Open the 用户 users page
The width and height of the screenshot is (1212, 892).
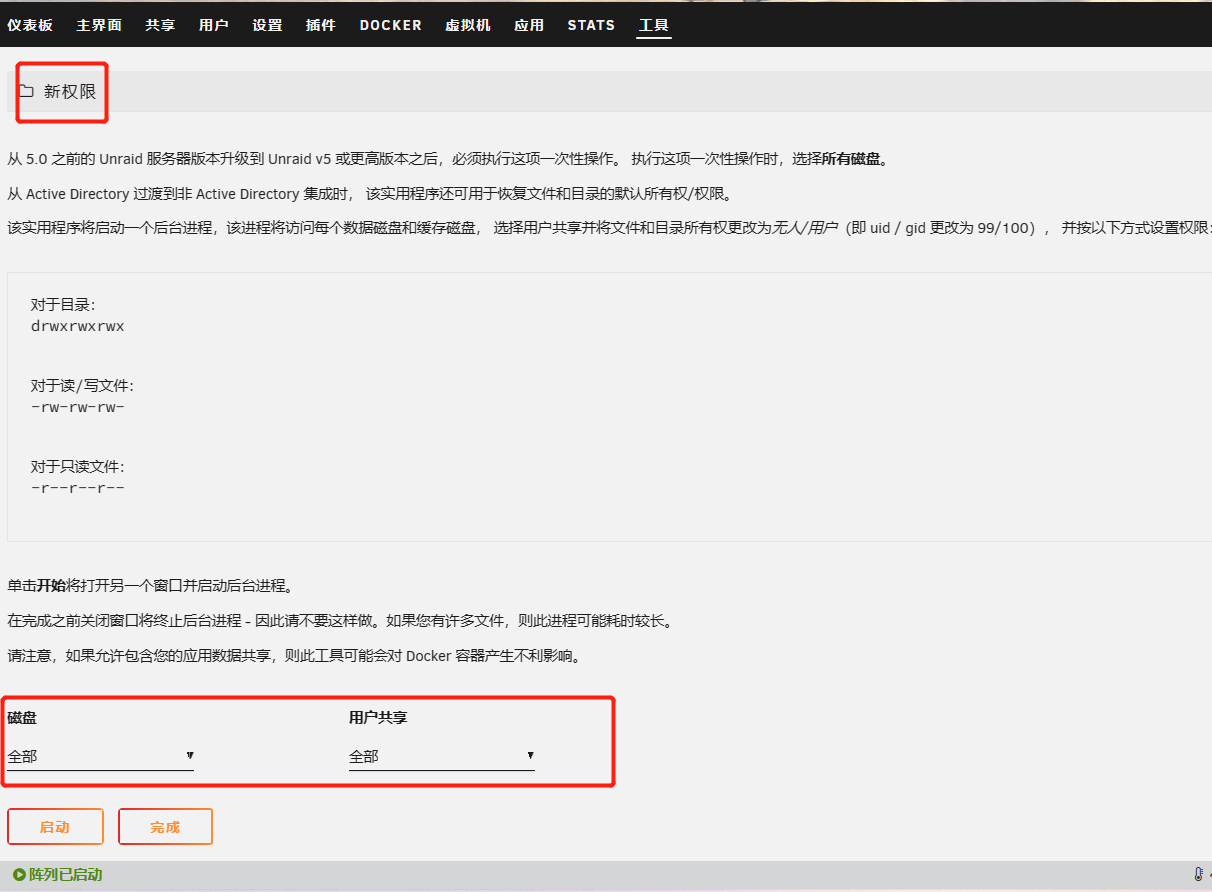[x=214, y=25]
